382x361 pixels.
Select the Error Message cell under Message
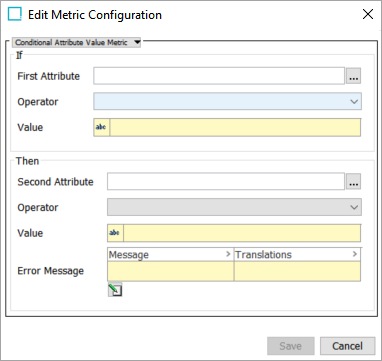pos(170,271)
